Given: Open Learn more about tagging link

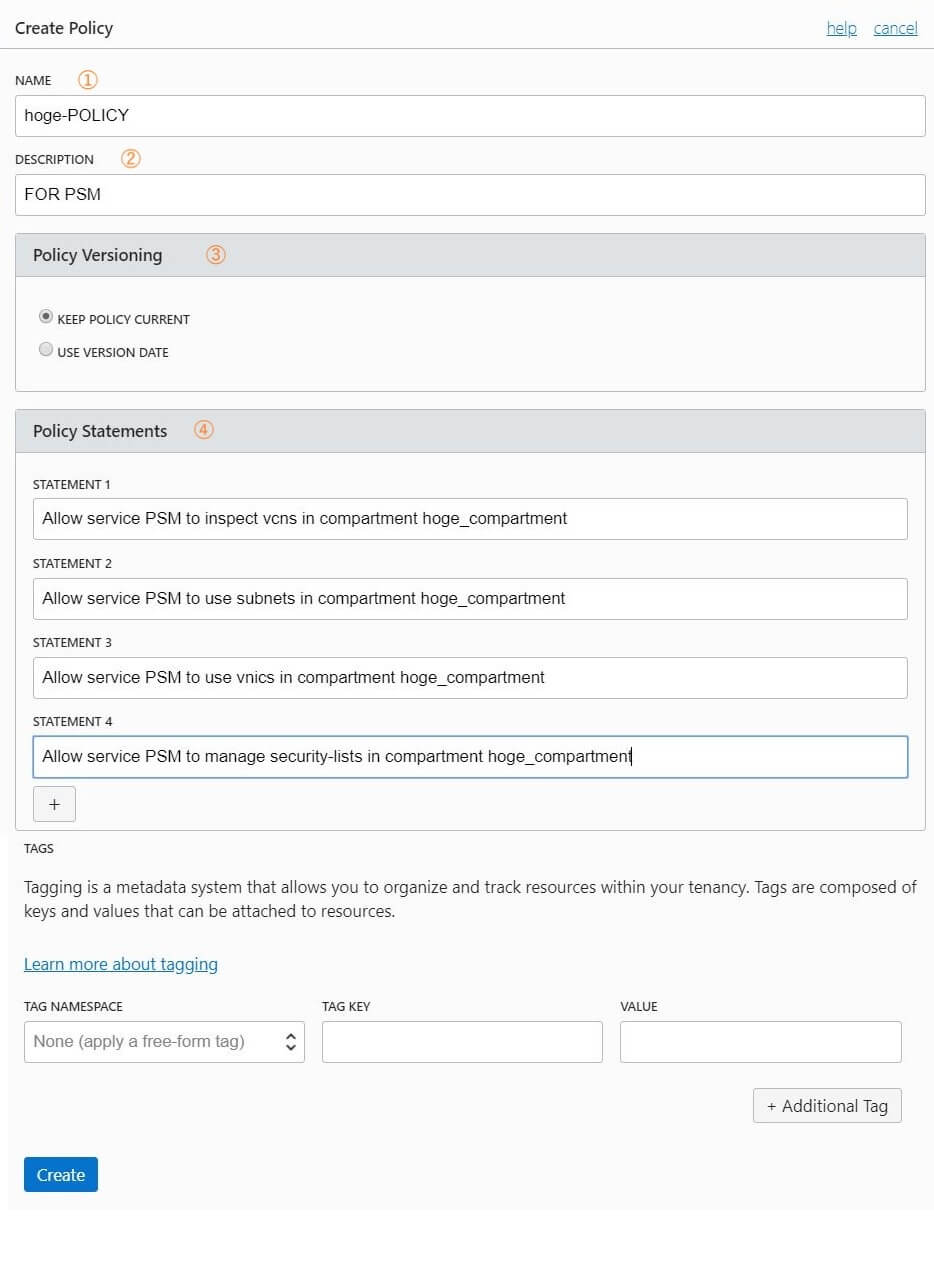Looking at the screenshot, I should tap(121, 964).
